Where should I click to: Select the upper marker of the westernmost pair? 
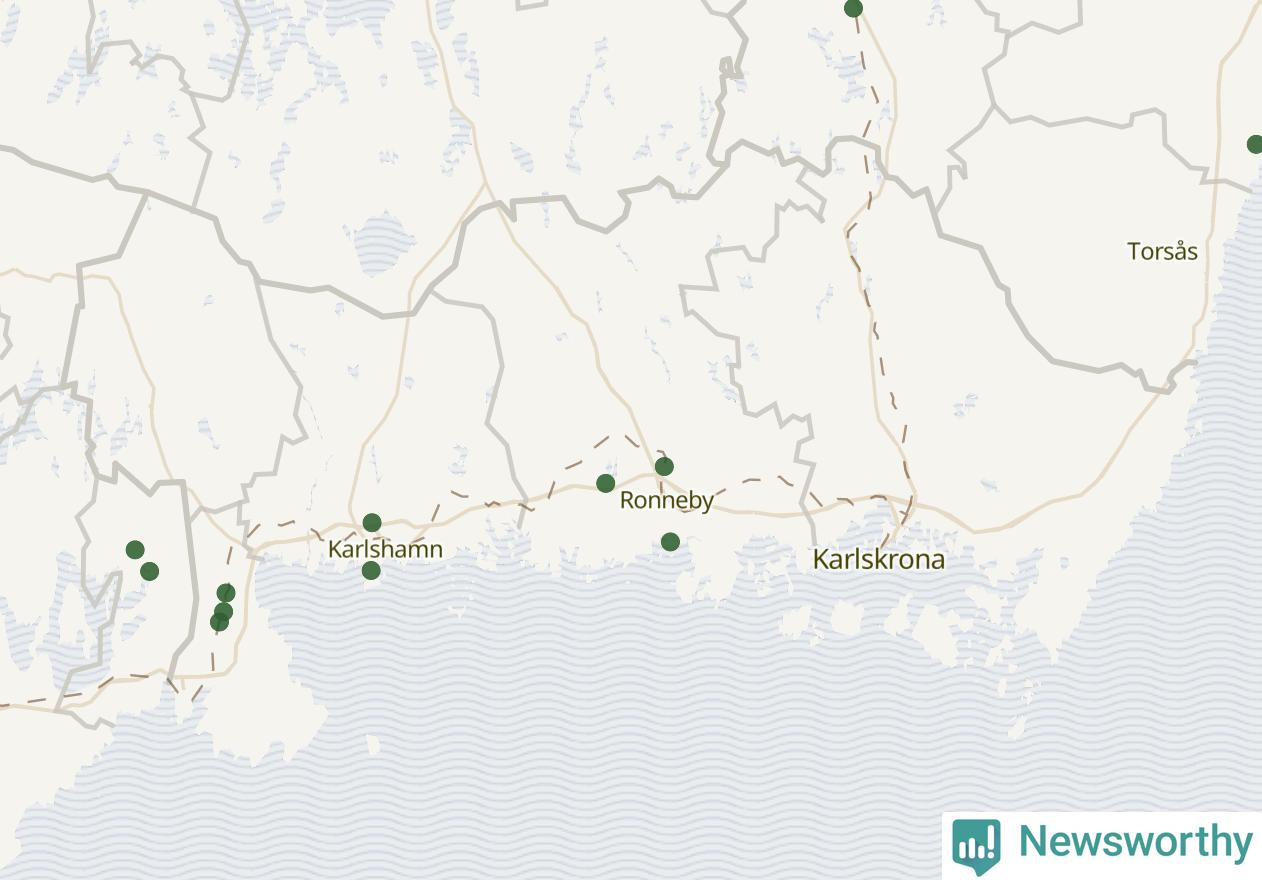[135, 549]
